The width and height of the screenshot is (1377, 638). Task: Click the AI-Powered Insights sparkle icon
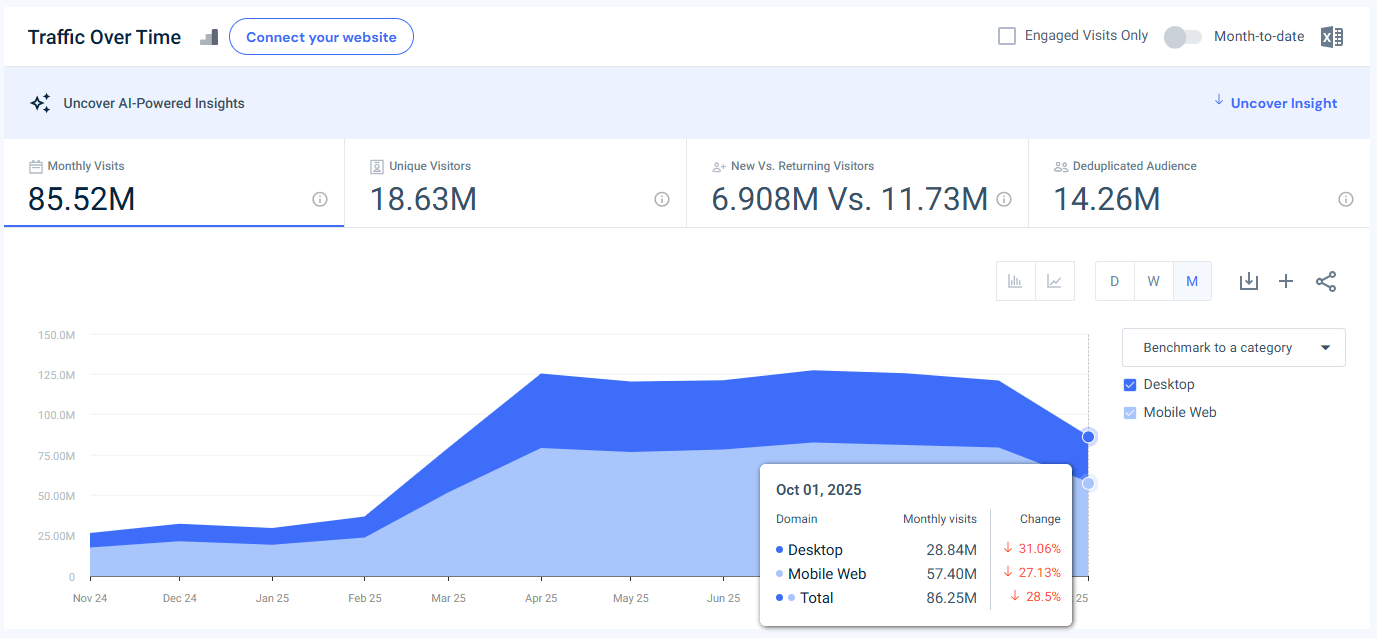[40, 102]
